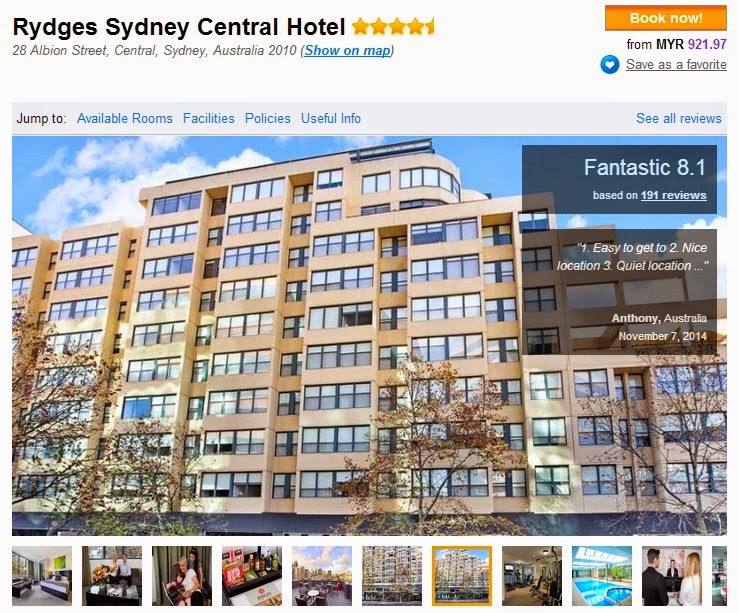Open the 191 reviews link
The height and width of the screenshot is (613, 739).
[x=673, y=195]
